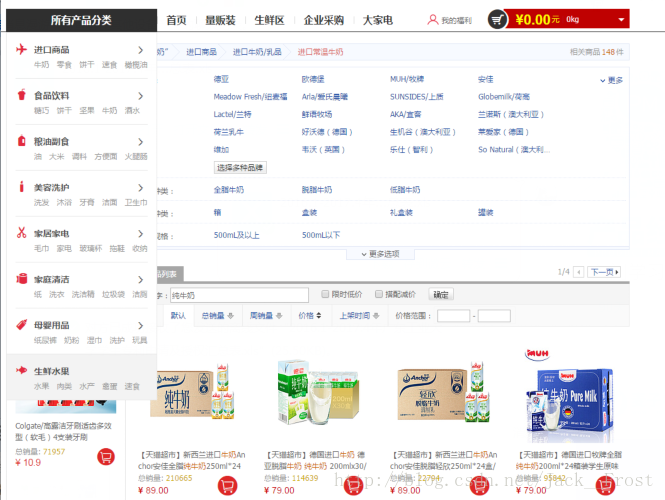665x500 pixels.
Task: Click 确定 search confirm button
Action: click(441, 294)
